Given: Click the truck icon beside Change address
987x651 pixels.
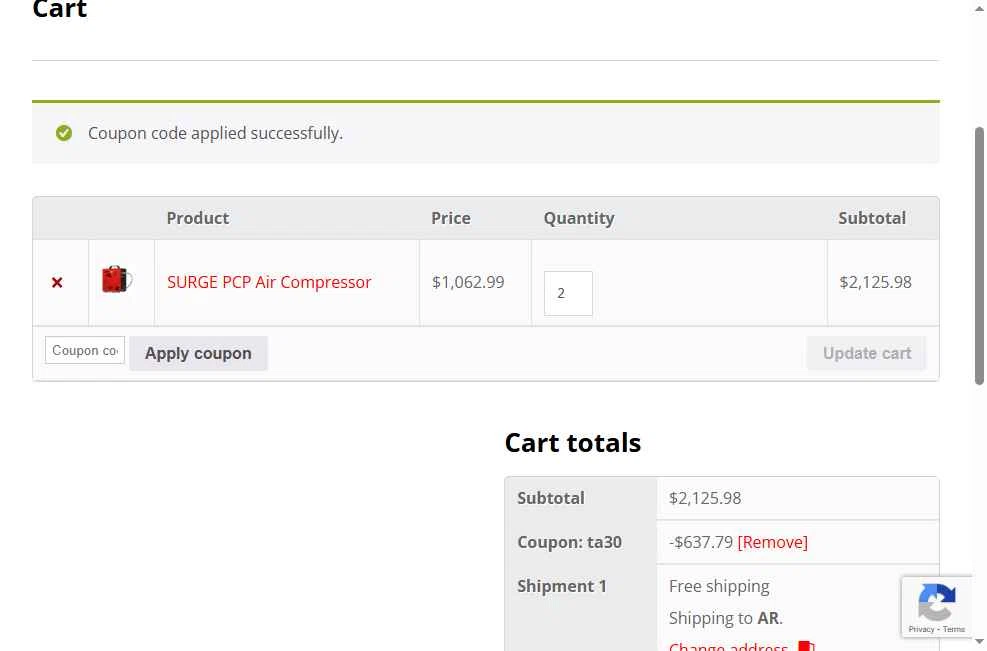Looking at the screenshot, I should [806, 647].
